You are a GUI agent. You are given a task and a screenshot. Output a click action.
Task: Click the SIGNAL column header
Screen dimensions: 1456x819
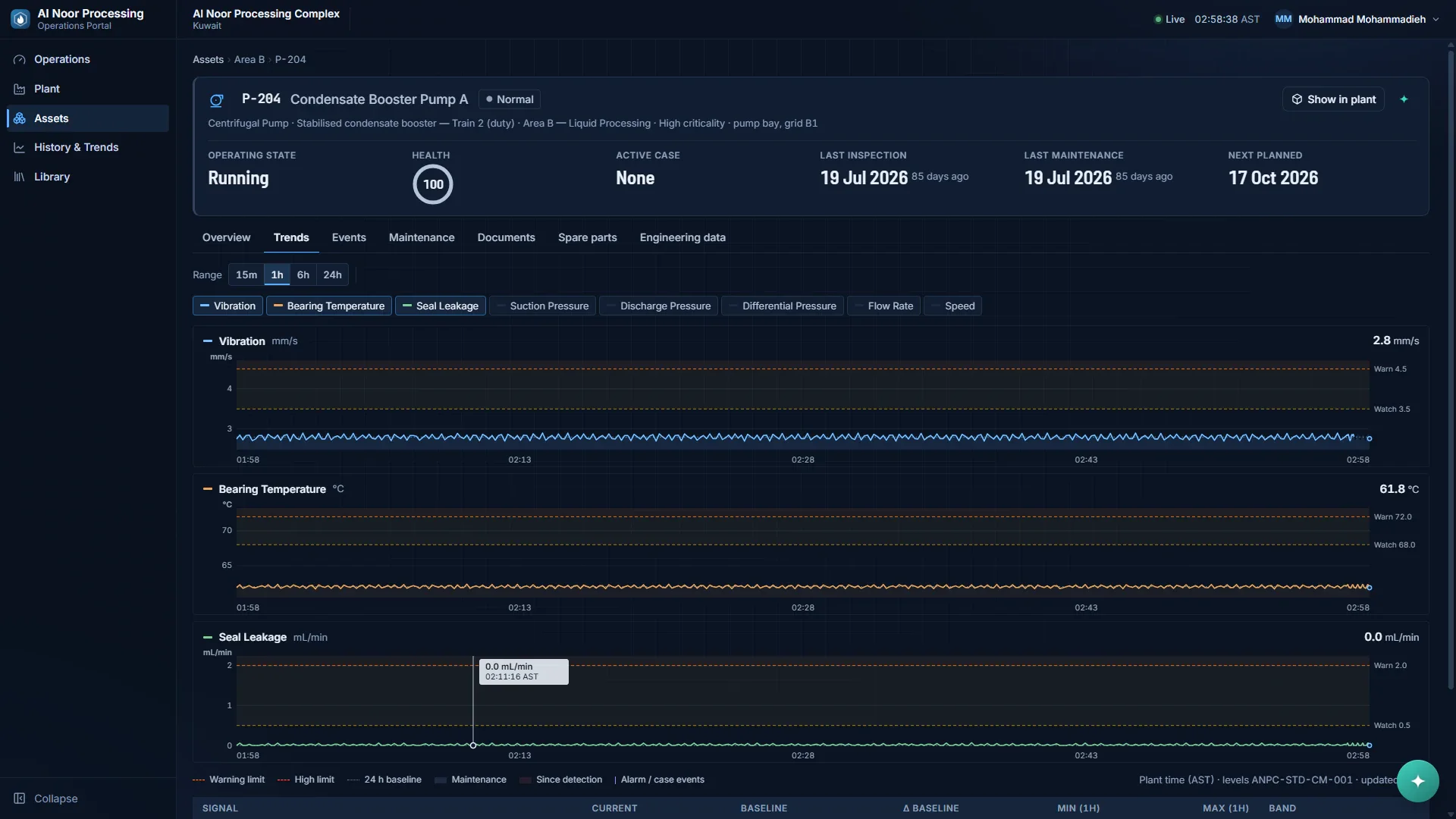pyautogui.click(x=220, y=808)
